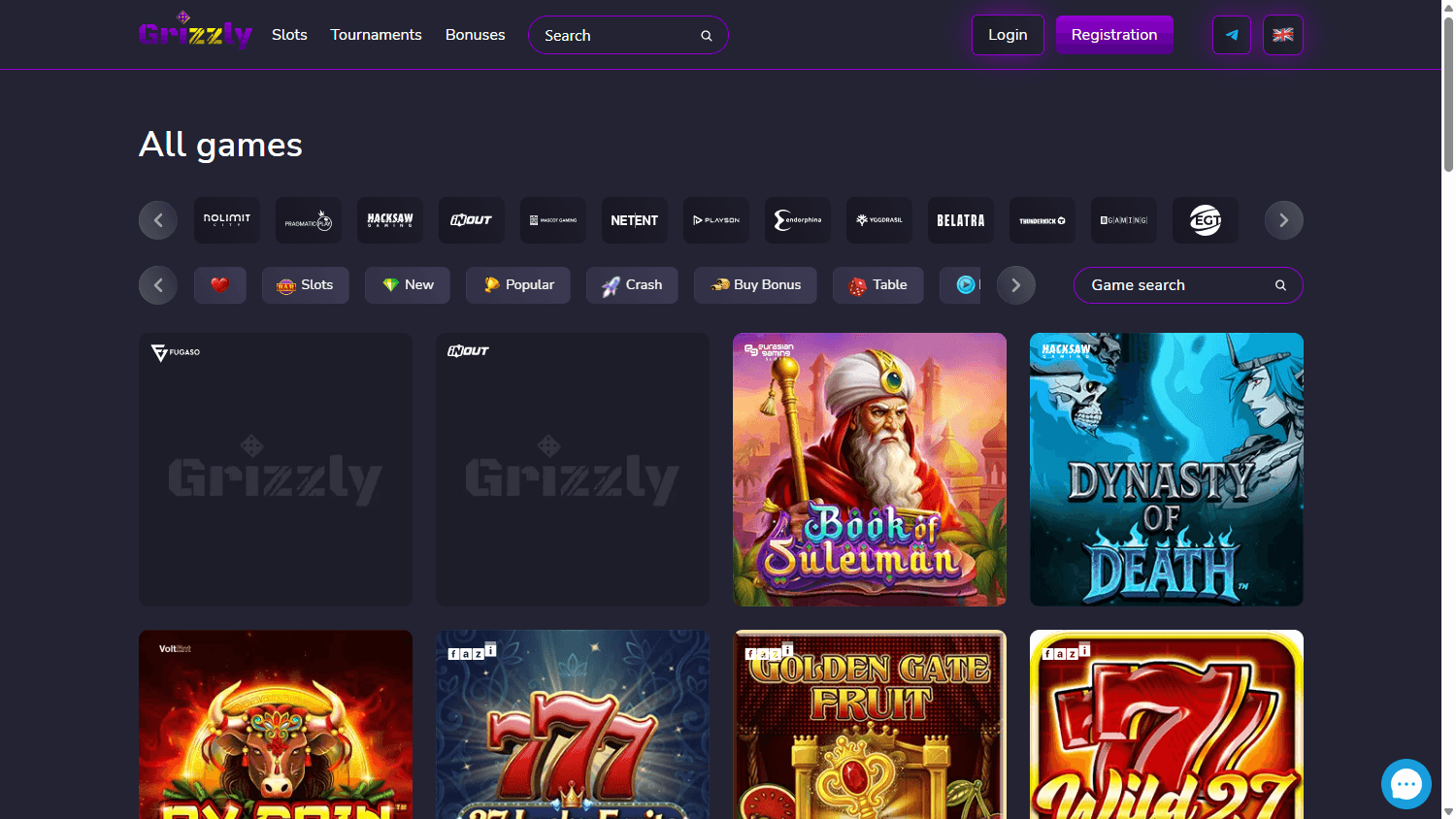
Task: Select the New category tab
Action: point(408,285)
